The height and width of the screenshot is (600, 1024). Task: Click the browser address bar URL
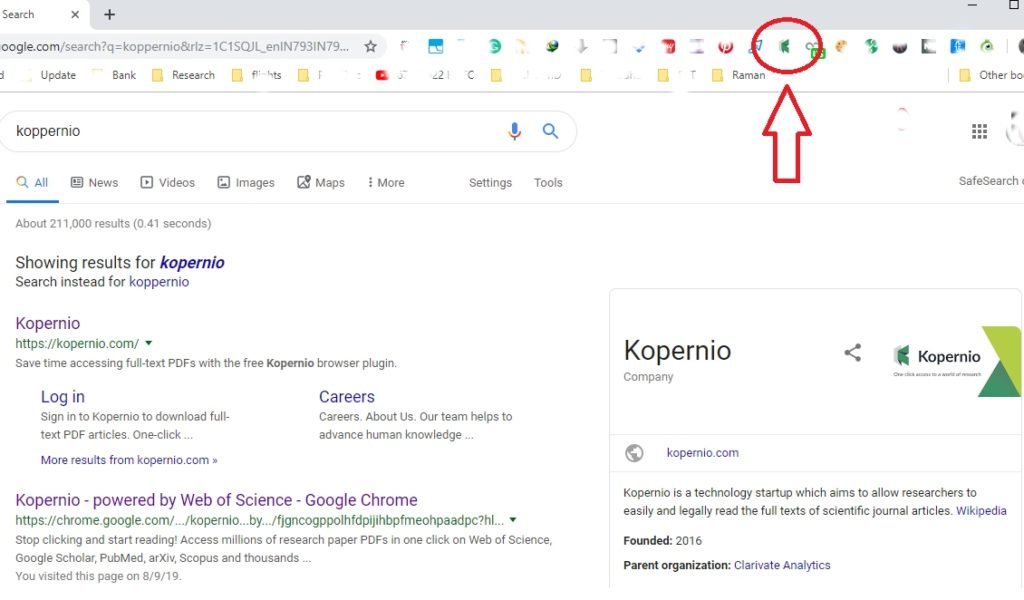(174, 46)
